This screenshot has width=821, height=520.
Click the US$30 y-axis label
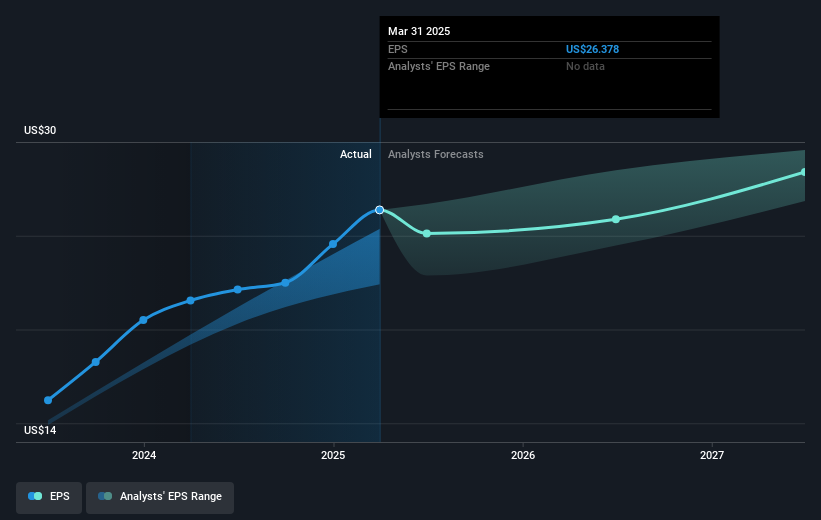(40, 130)
